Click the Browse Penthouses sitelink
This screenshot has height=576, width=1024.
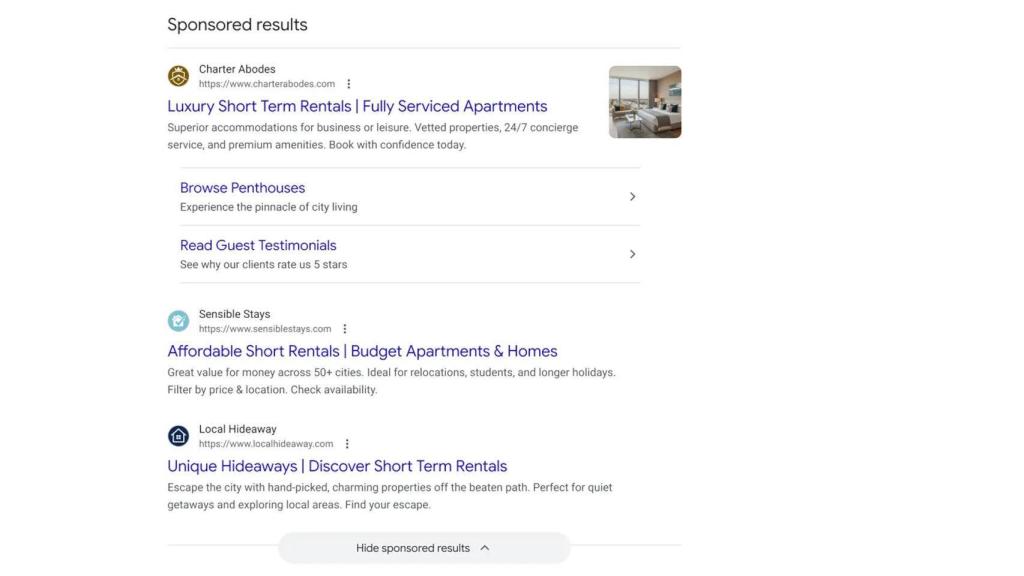tap(242, 187)
